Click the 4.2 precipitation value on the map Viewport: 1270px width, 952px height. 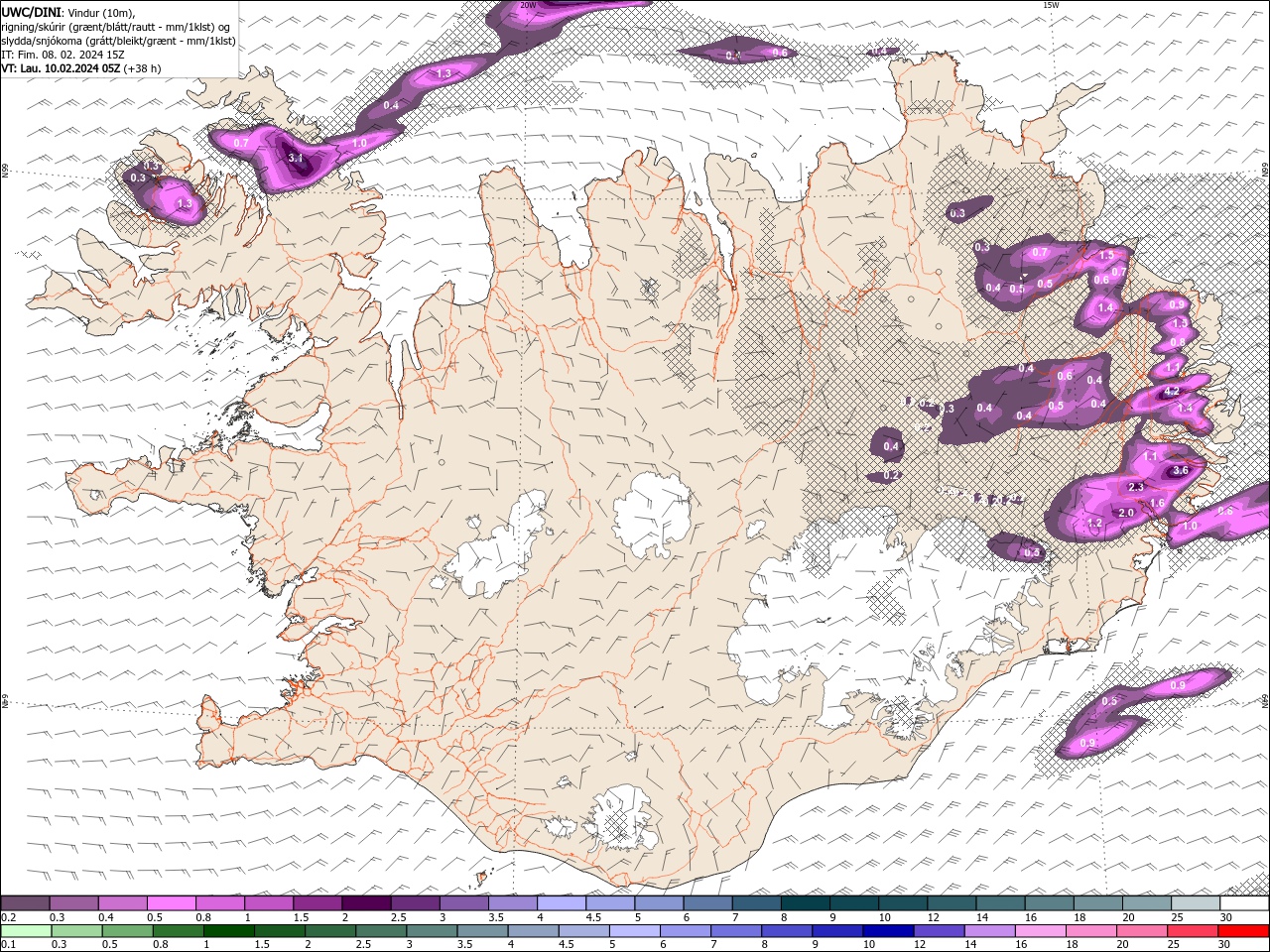click(1171, 392)
